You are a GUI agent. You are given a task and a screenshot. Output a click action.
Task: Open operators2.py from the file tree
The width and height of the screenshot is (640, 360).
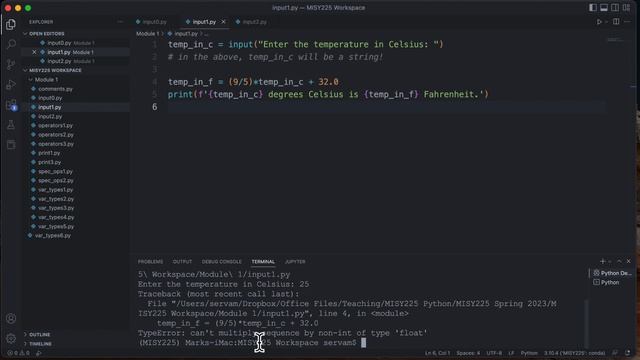[x=56, y=135]
